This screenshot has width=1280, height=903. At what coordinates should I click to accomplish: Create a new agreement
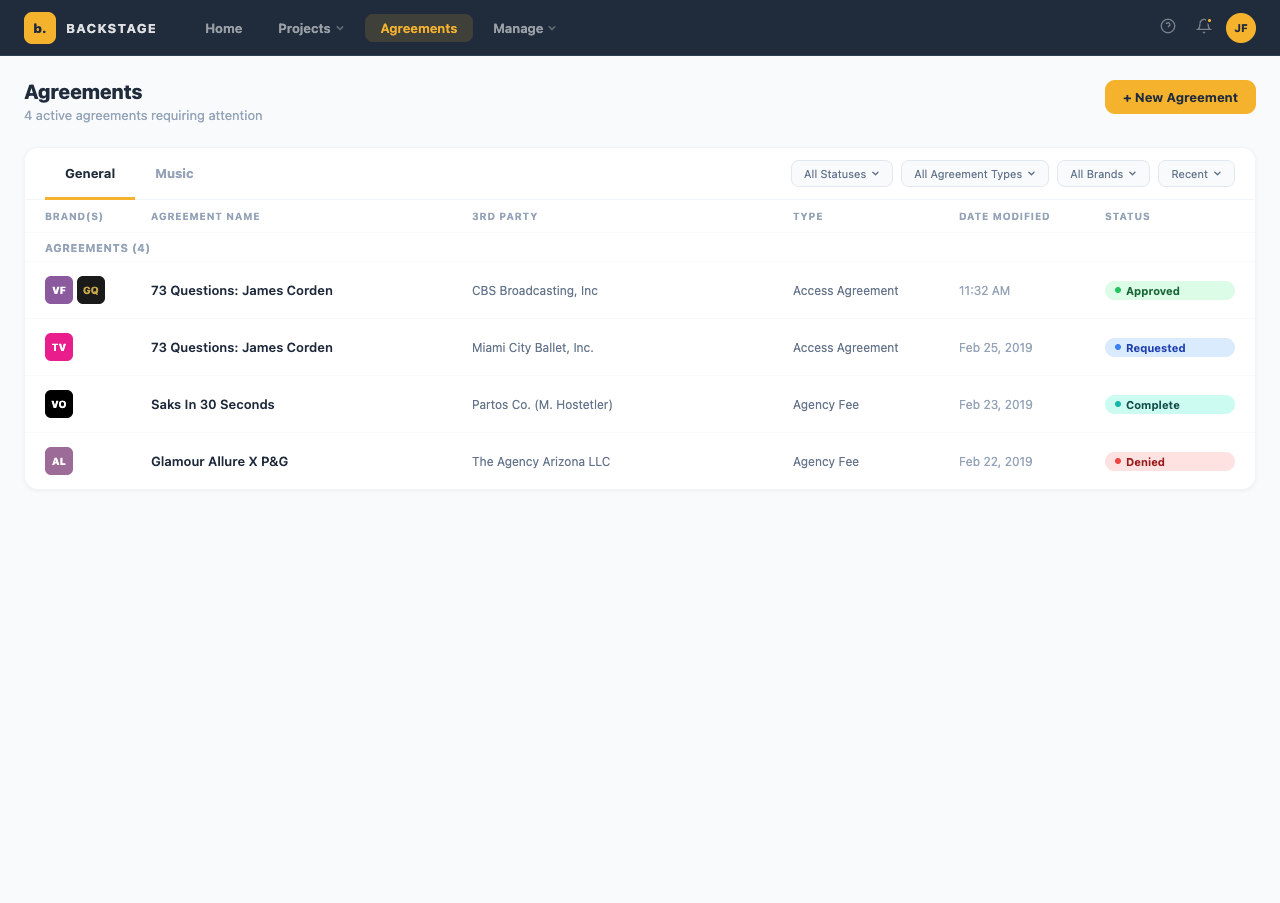[x=1179, y=97]
